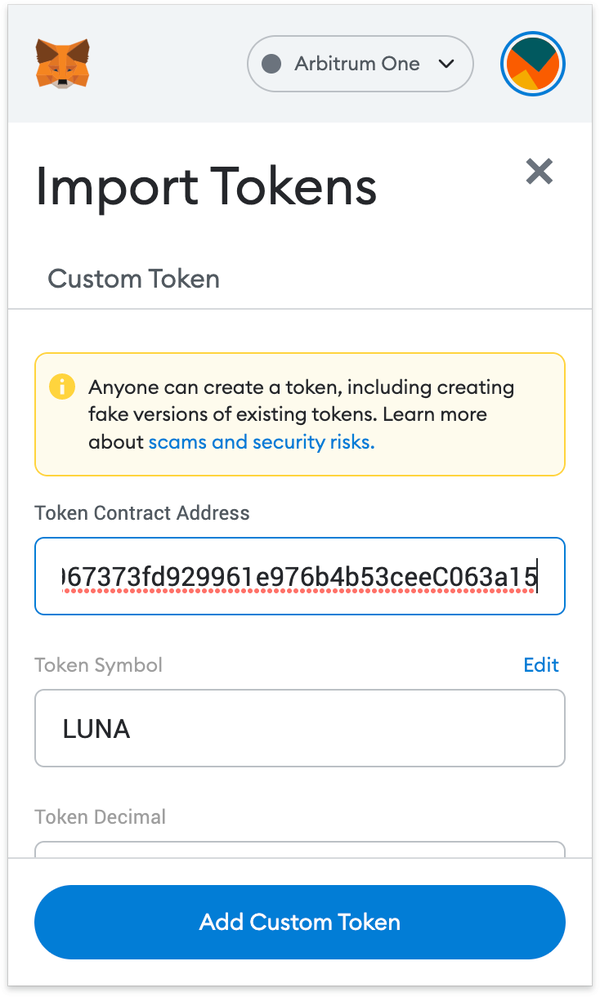This screenshot has width=600, height=997.
Task: Switch to the Custom Token tab
Action: [x=134, y=278]
